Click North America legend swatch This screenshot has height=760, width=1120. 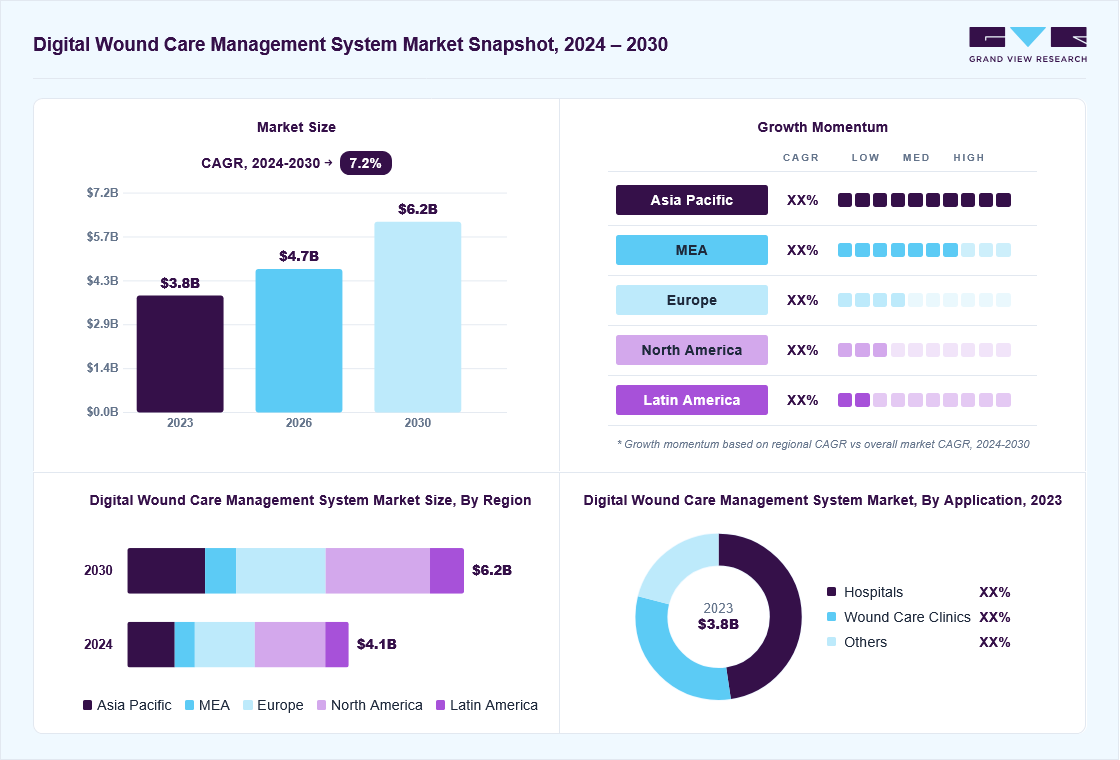coord(321,705)
